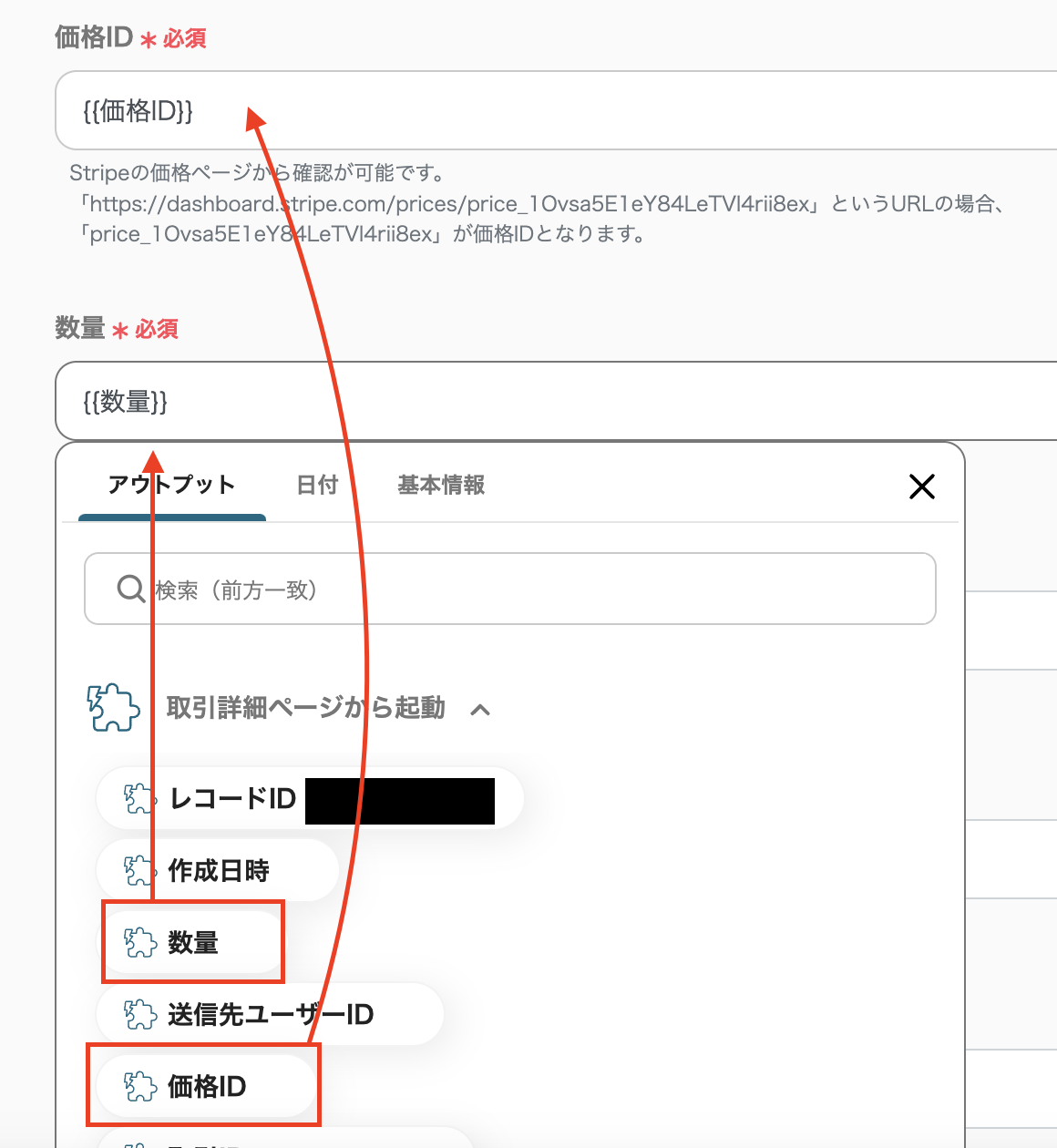The width and height of the screenshot is (1057, 1148).
Task: Click the magnifier icon in search box
Action: pos(131,589)
